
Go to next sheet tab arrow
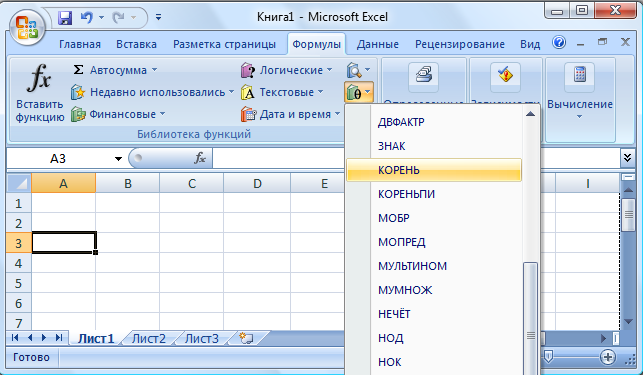coord(44,338)
